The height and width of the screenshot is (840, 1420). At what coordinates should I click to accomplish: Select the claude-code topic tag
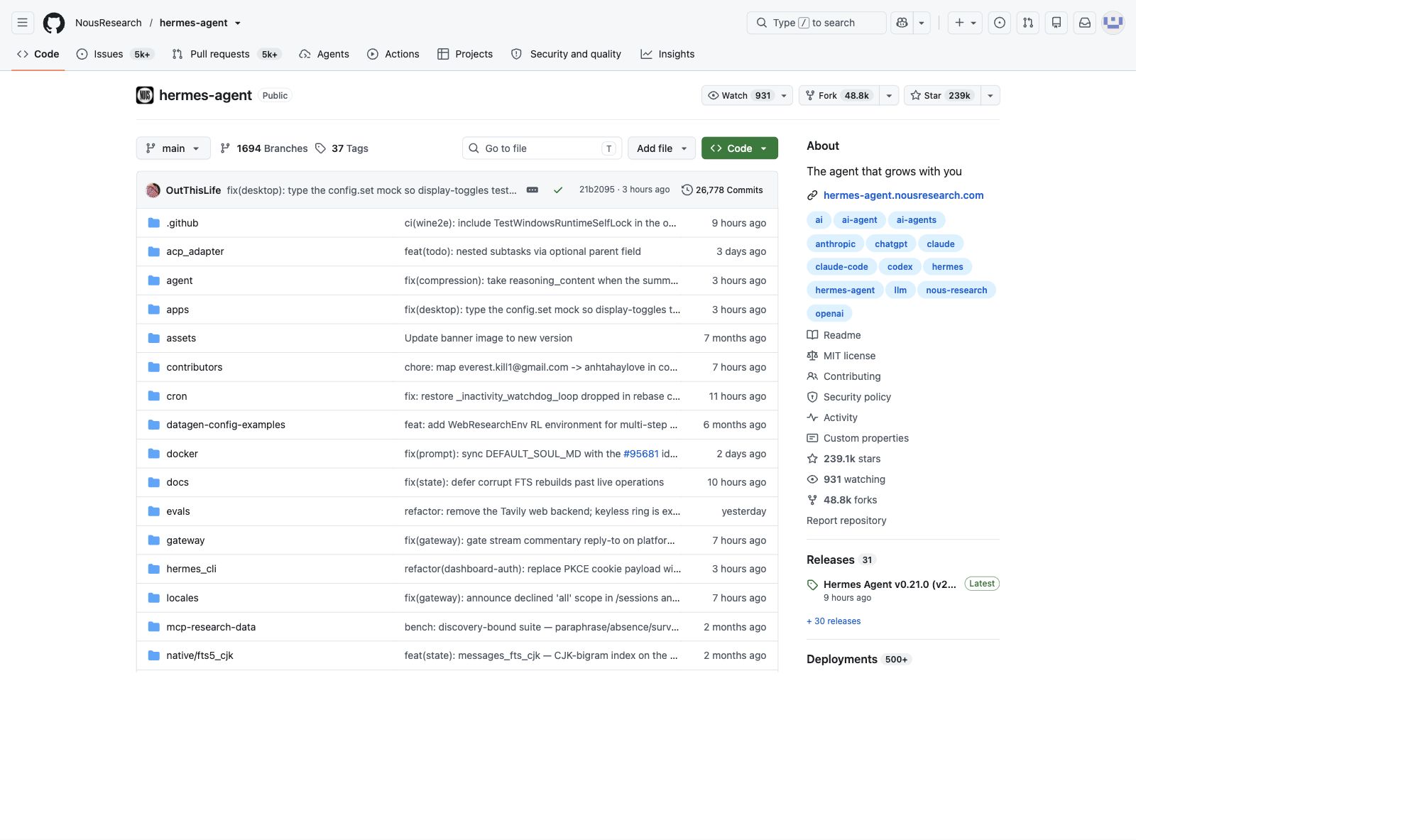[841, 266]
